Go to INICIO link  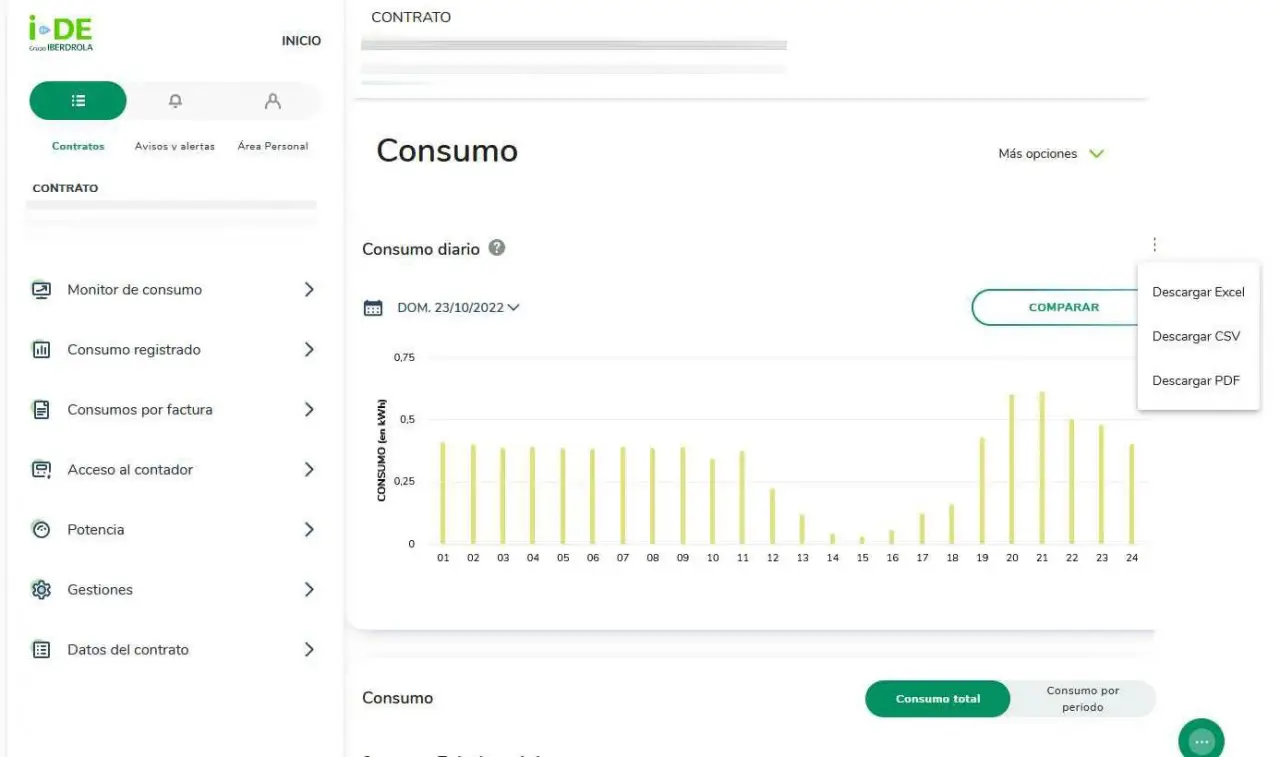[301, 41]
